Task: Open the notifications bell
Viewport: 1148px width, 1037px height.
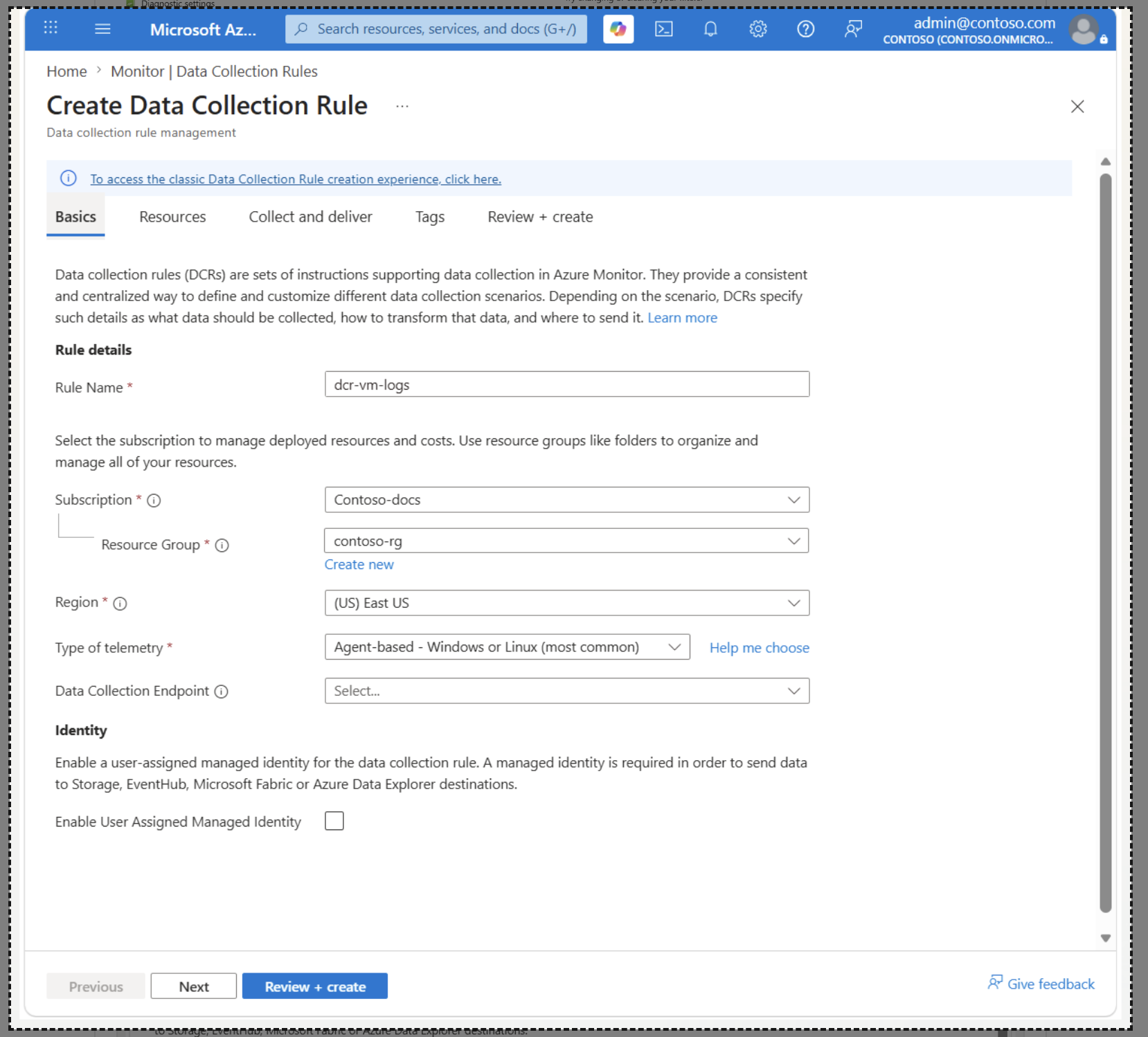Action: click(x=710, y=29)
